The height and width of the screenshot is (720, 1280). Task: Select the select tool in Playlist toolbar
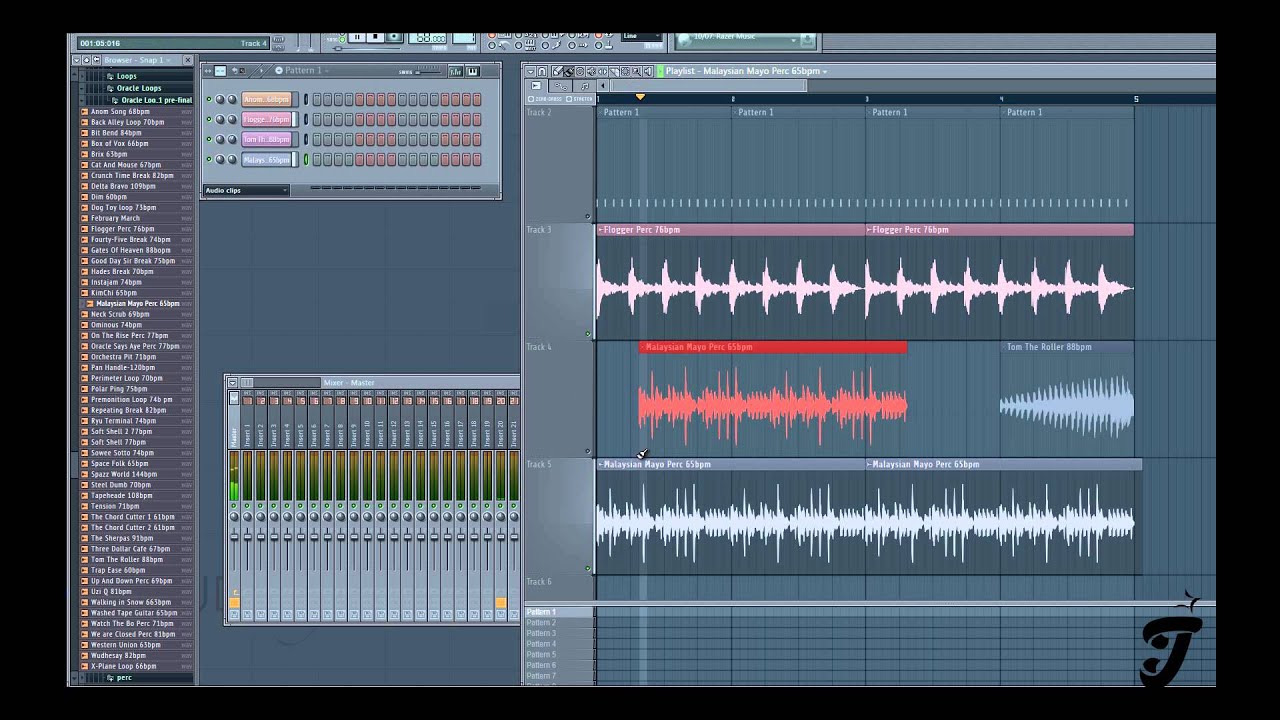[x=625, y=71]
